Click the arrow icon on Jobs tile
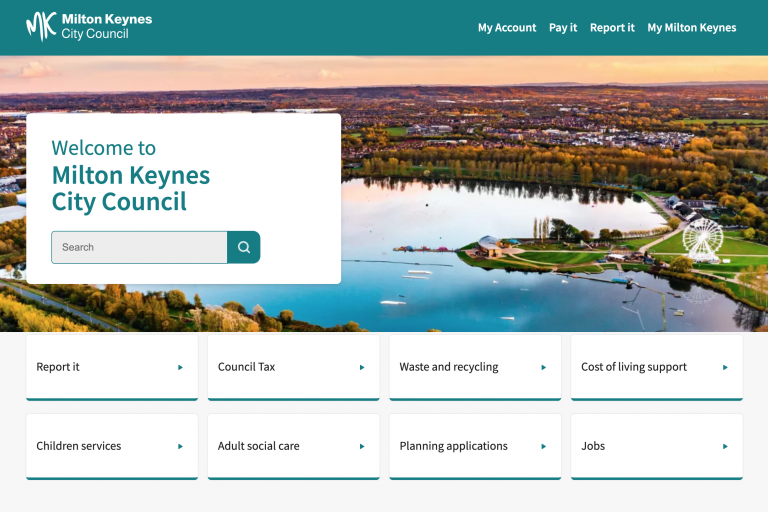 click(725, 446)
